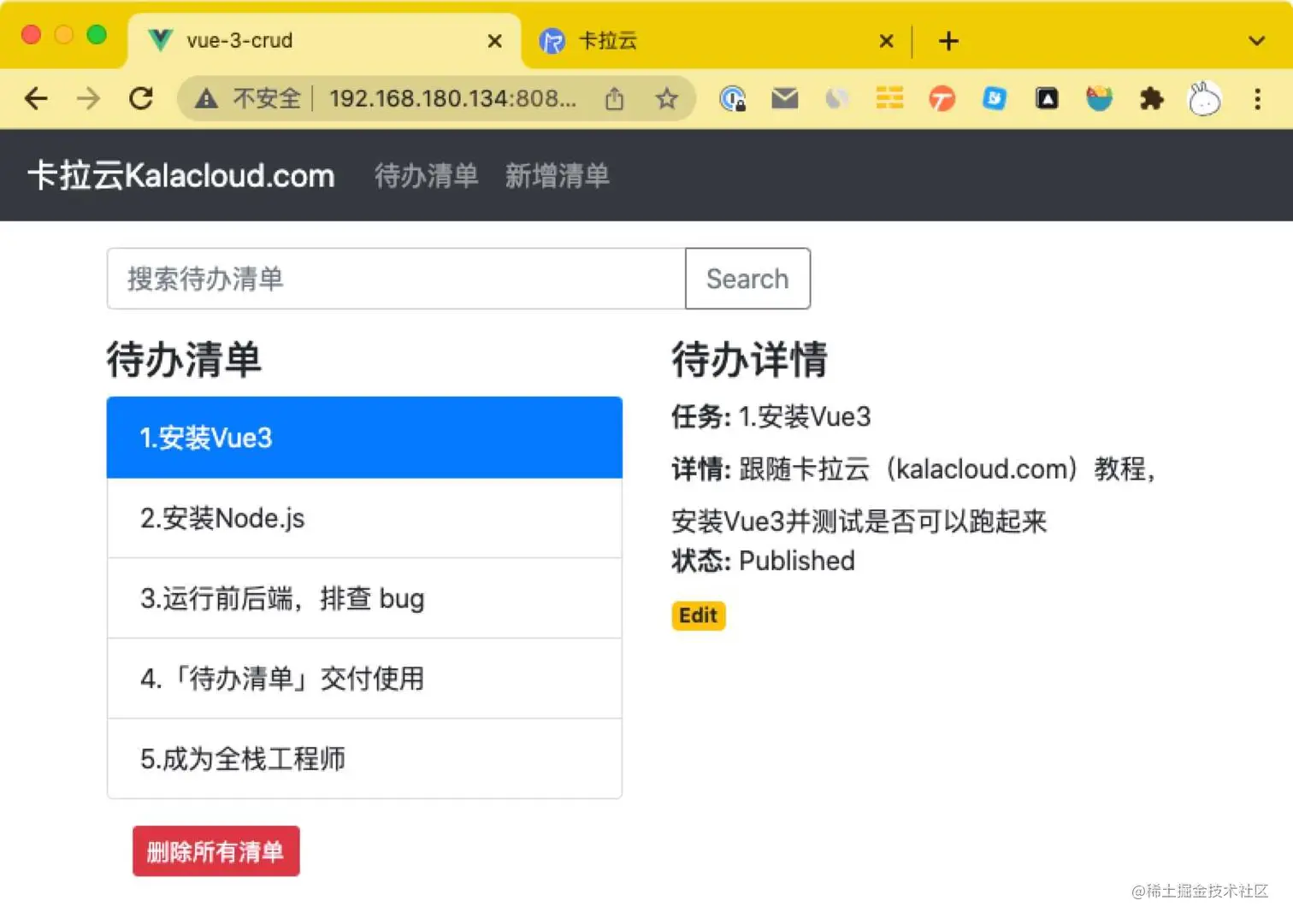Click the 搜索待办清单 search input
Viewport: 1293px width, 924px height.
click(x=396, y=279)
